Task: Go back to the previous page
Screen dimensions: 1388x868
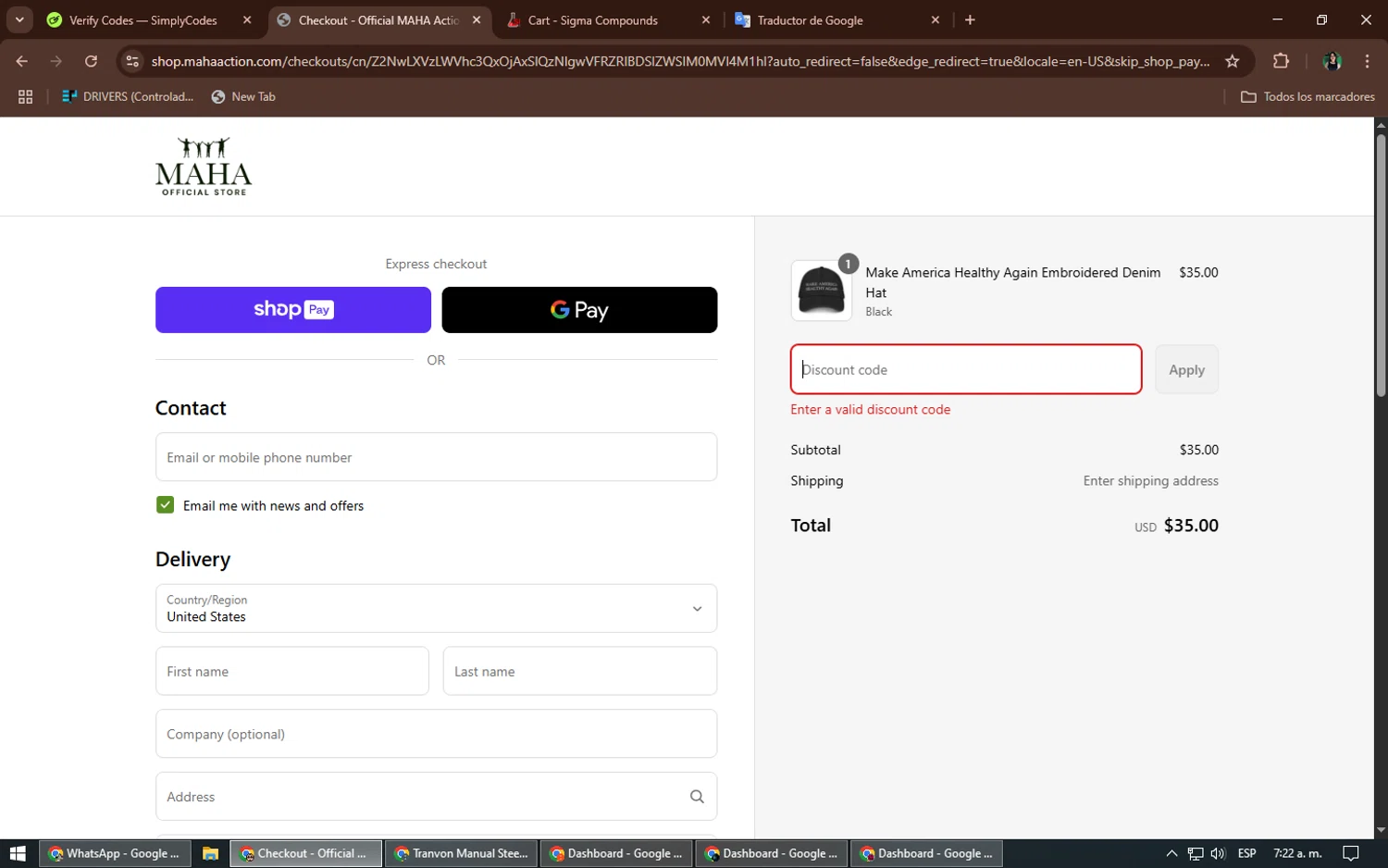Action: tap(22, 61)
